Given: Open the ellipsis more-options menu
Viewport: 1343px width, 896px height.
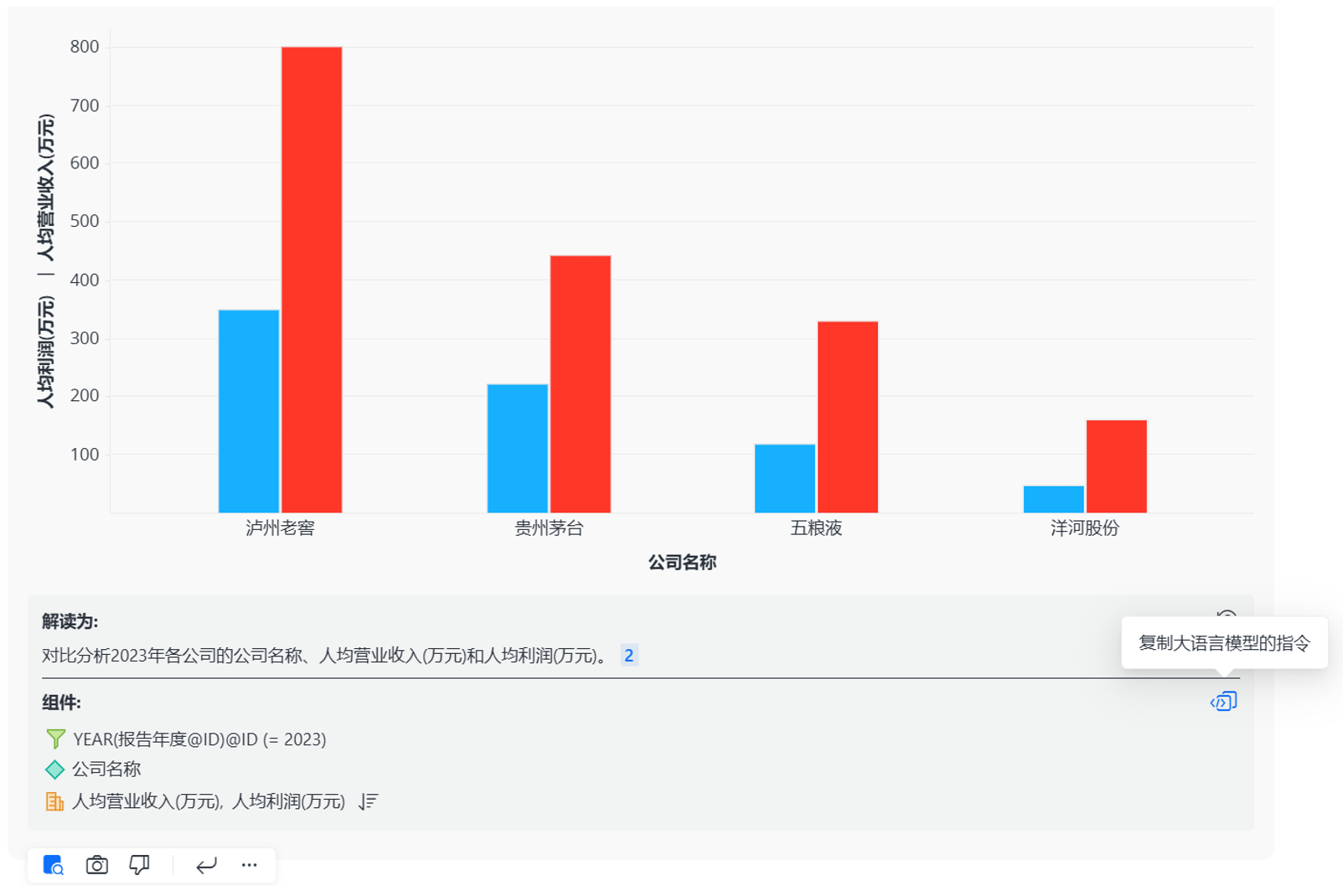Looking at the screenshot, I should (x=248, y=867).
